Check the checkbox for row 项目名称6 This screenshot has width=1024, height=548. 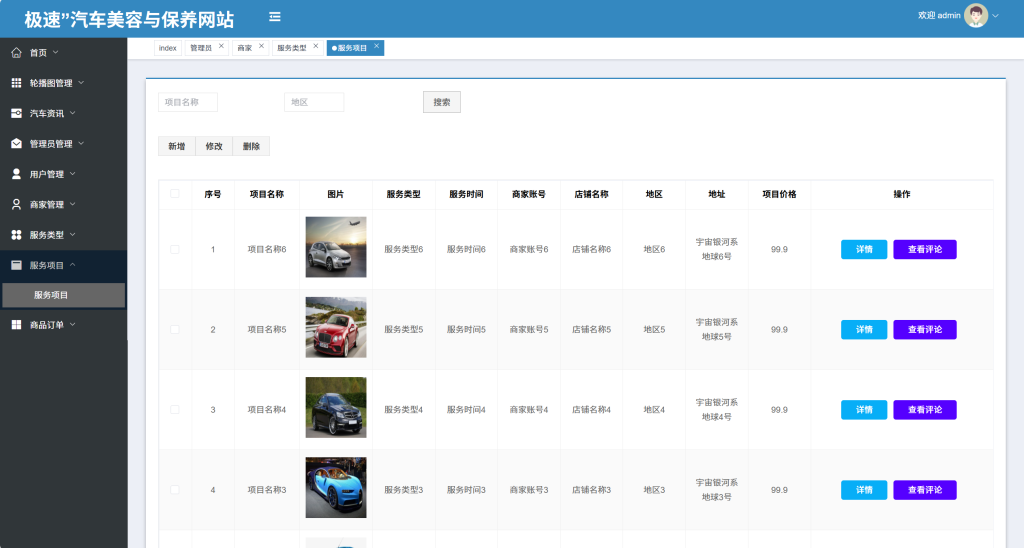pyautogui.click(x=174, y=250)
